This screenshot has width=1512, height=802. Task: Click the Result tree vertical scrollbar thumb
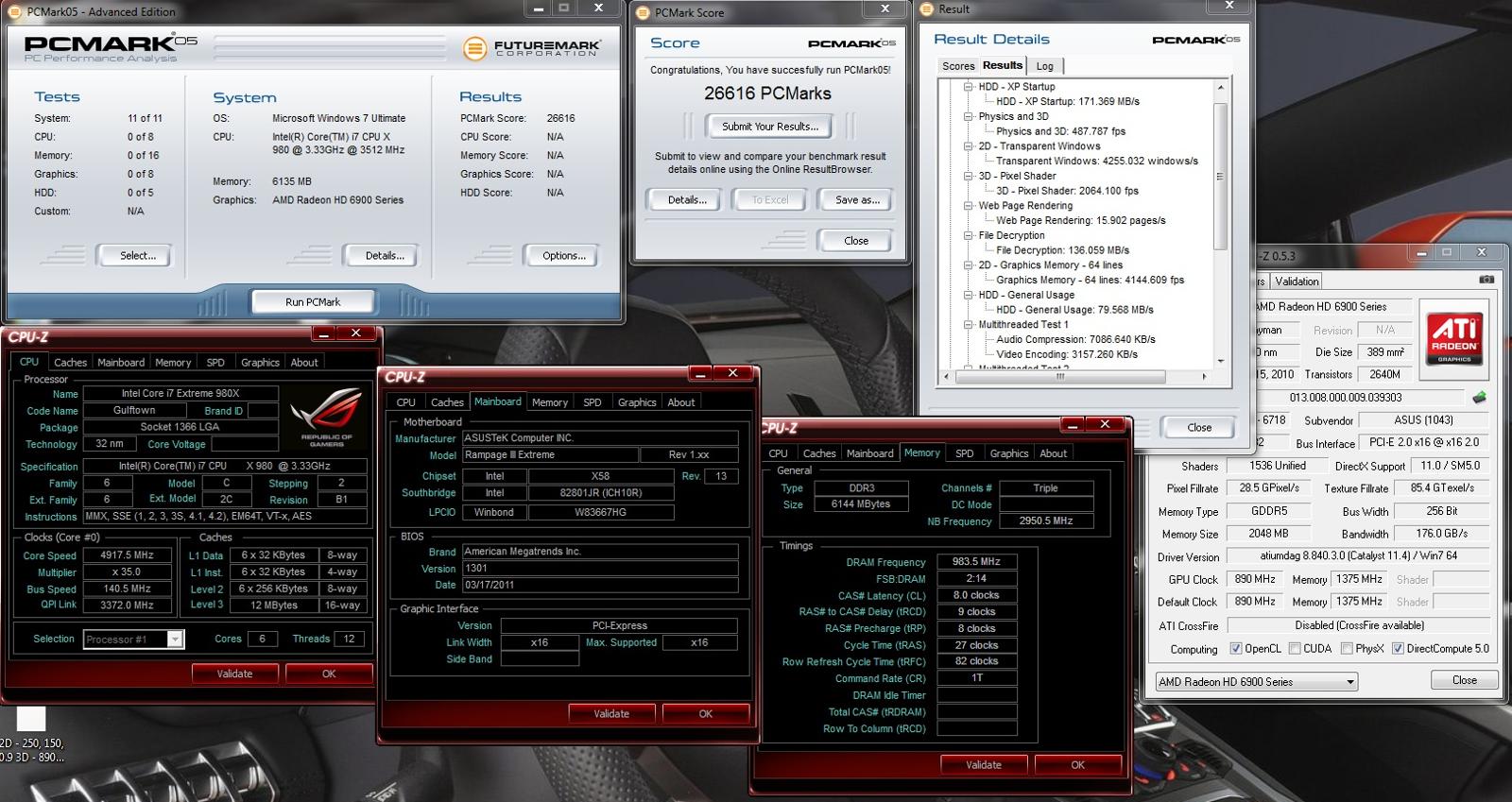point(1220,177)
